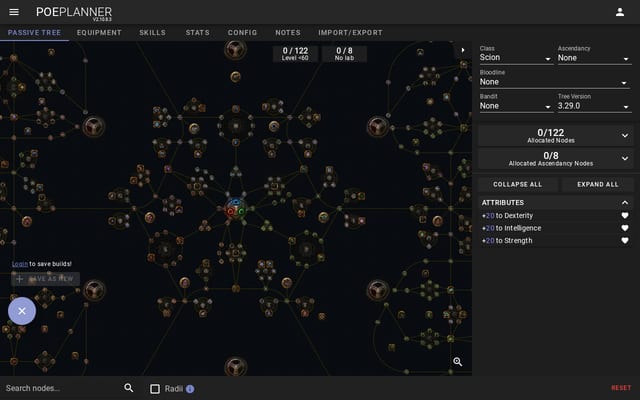Screen dimensions: 640x400
Task: Click the zoom magnifier icon on the tree
Action: pos(458,362)
